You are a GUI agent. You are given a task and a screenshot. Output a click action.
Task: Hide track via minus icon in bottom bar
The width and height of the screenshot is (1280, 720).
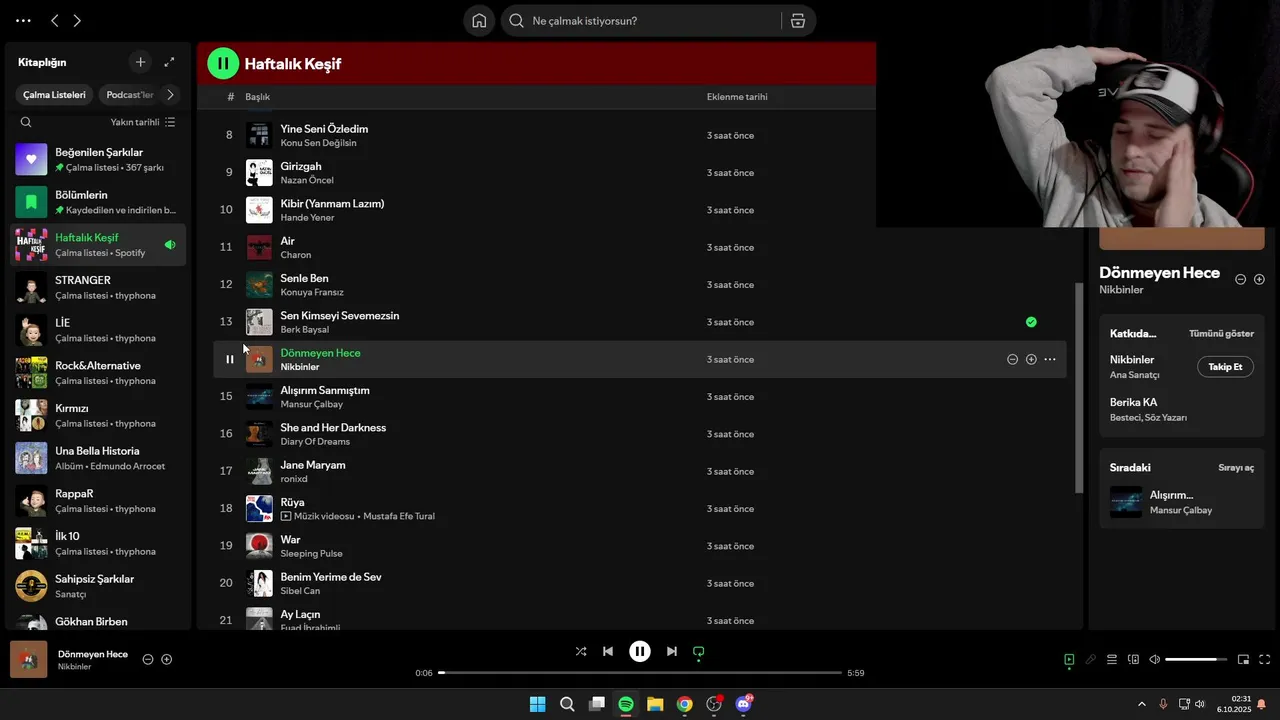tap(148, 659)
